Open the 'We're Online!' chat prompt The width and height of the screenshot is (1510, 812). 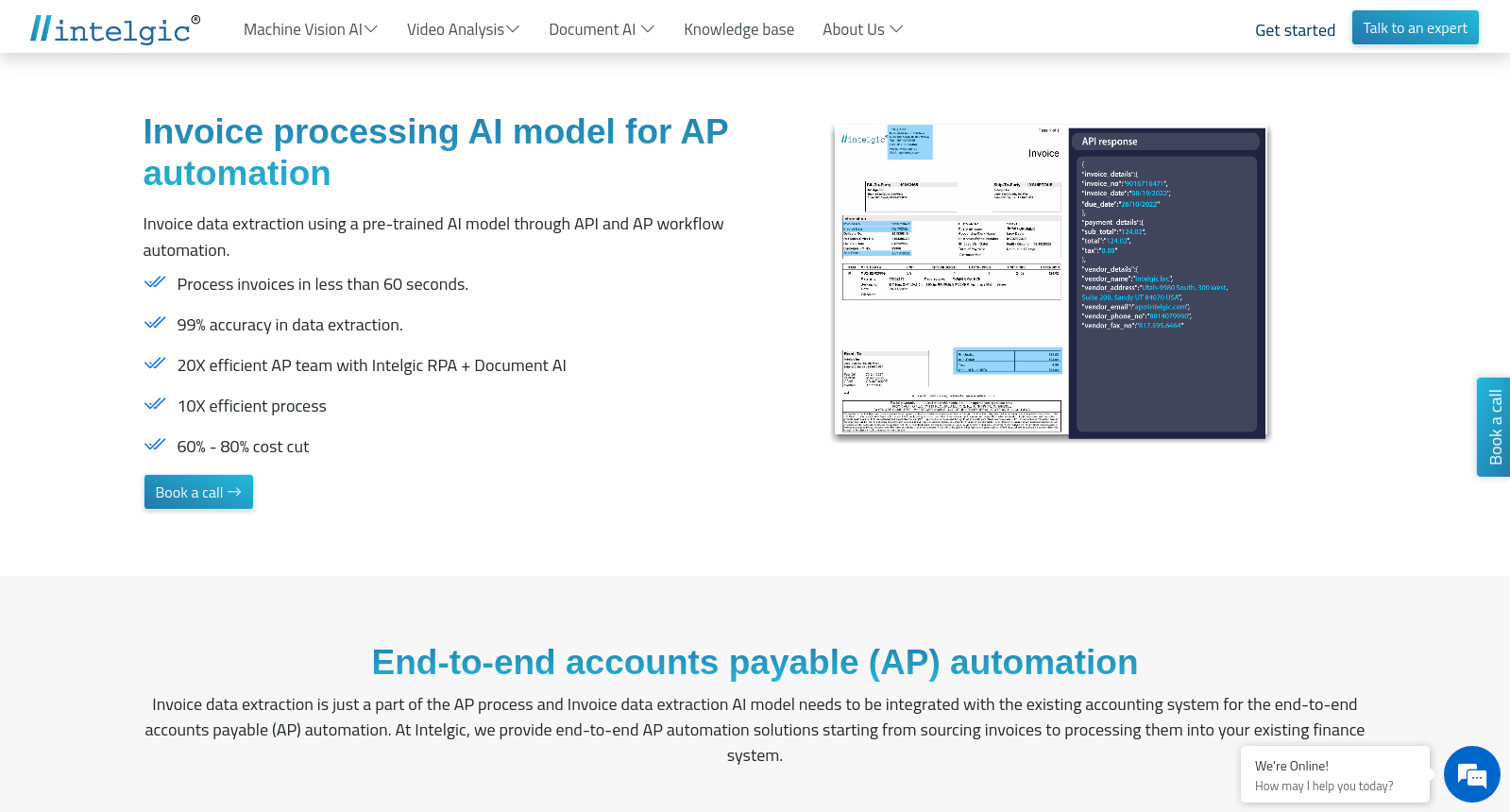tap(1335, 774)
